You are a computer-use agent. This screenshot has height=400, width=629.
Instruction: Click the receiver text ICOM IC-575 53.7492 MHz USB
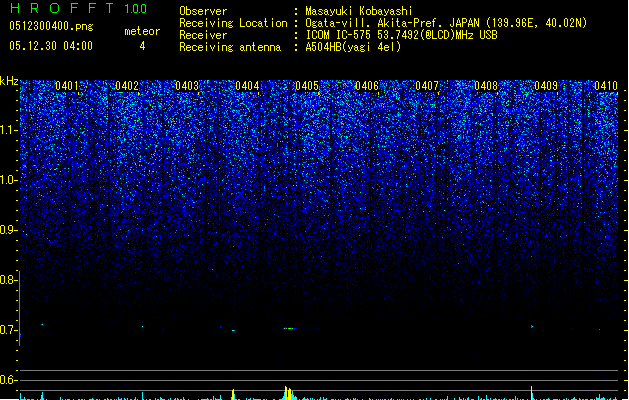tap(401, 35)
